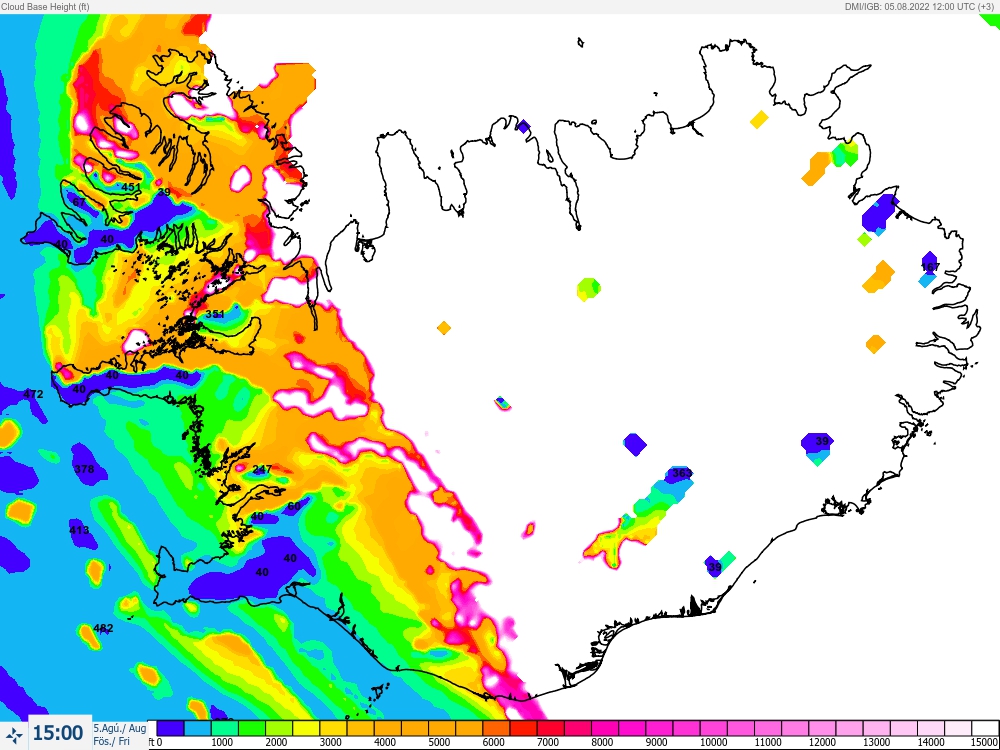1000x750 pixels.
Task: Pick the sky-blue legend swatch
Action: [x=197, y=728]
